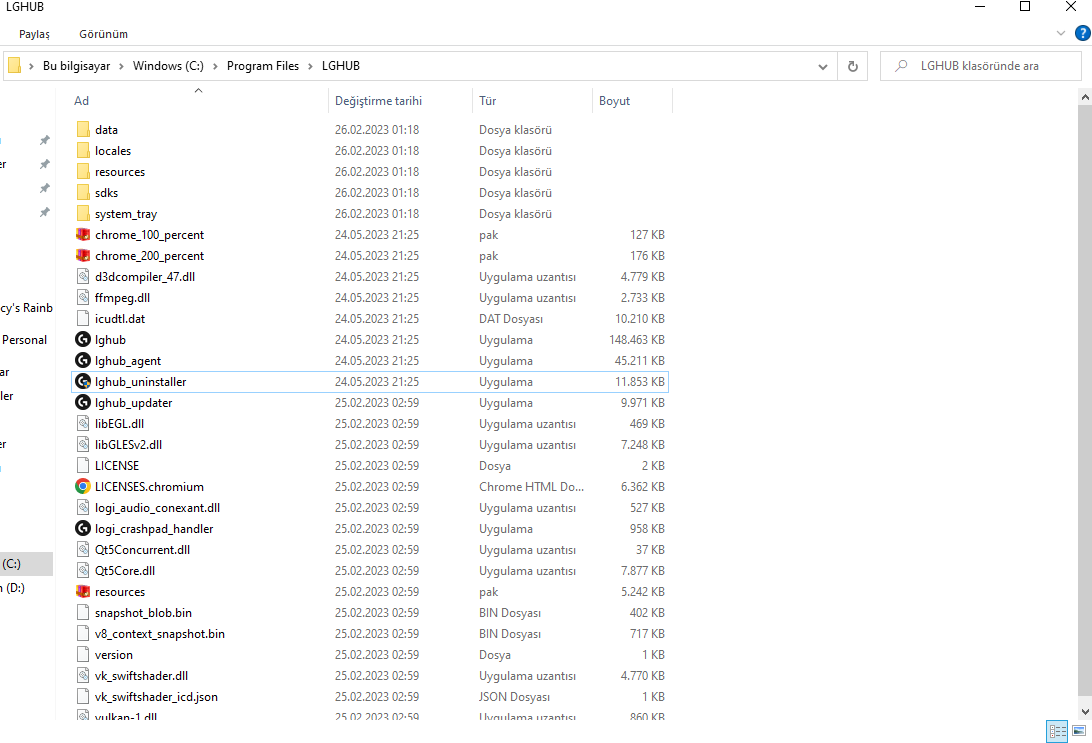Switch to details view layout icon

1057,730
